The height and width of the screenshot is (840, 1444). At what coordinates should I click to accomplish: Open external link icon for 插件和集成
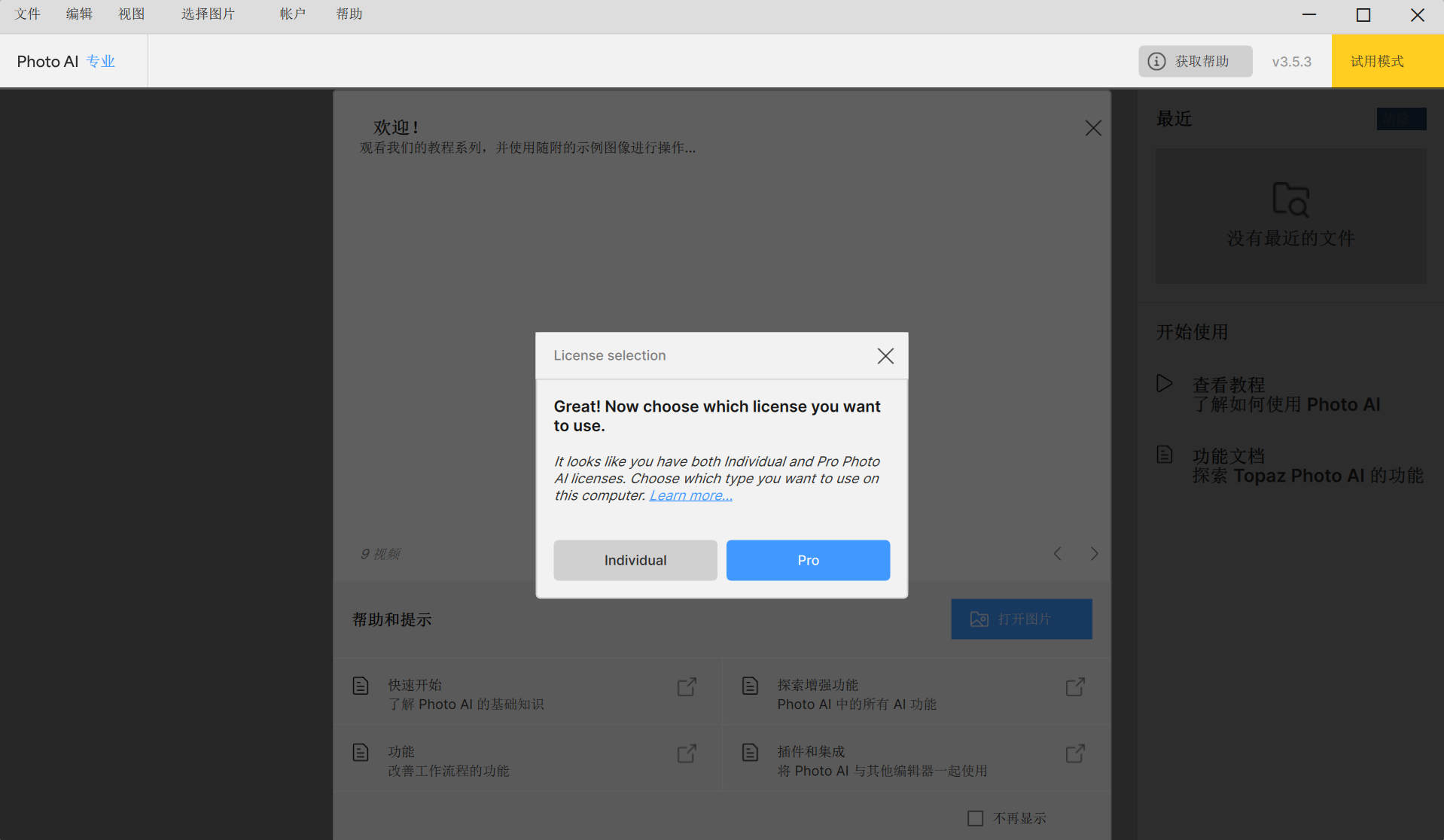coord(1075,753)
